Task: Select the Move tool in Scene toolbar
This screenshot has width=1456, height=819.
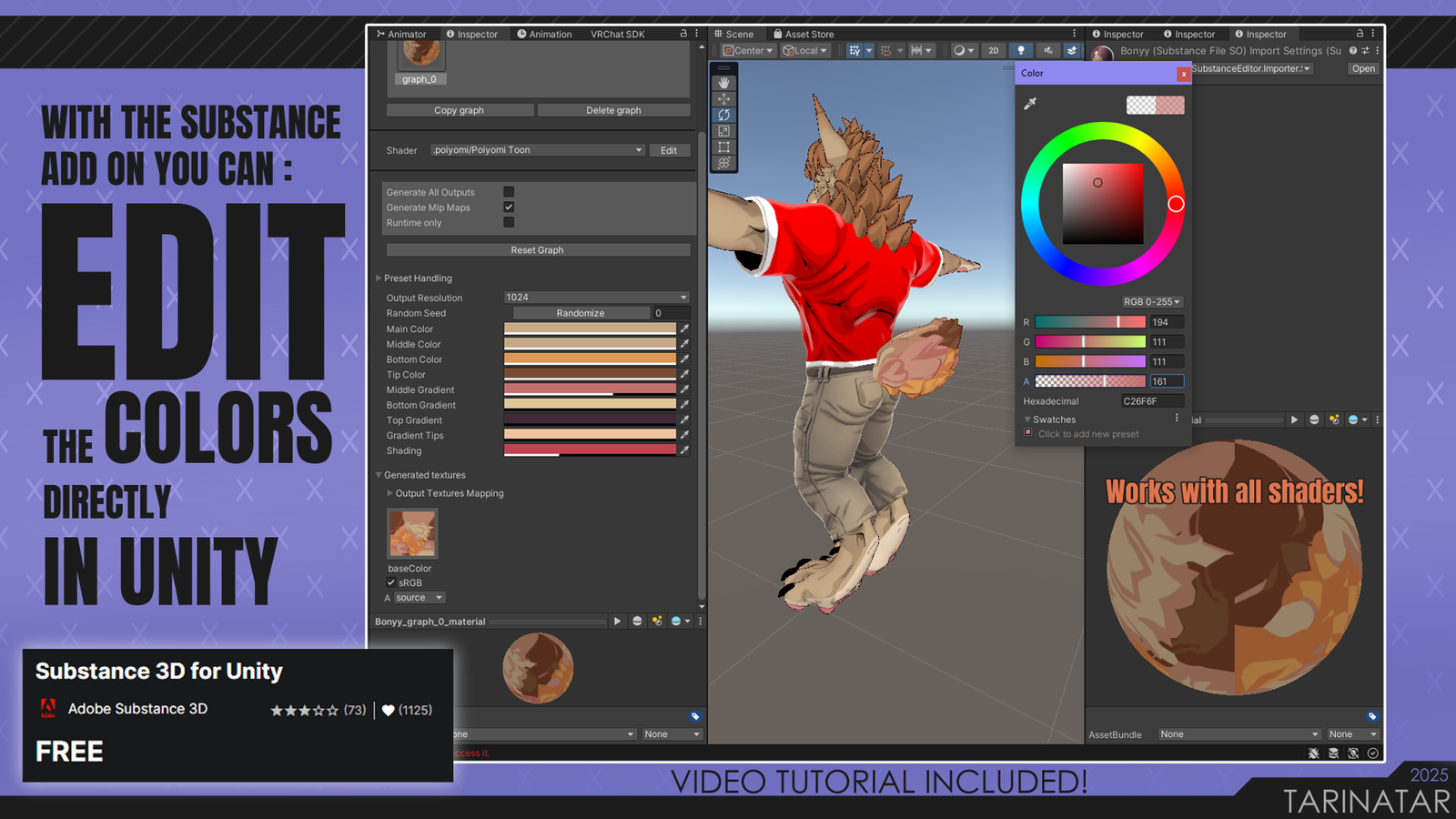Action: tap(723, 99)
